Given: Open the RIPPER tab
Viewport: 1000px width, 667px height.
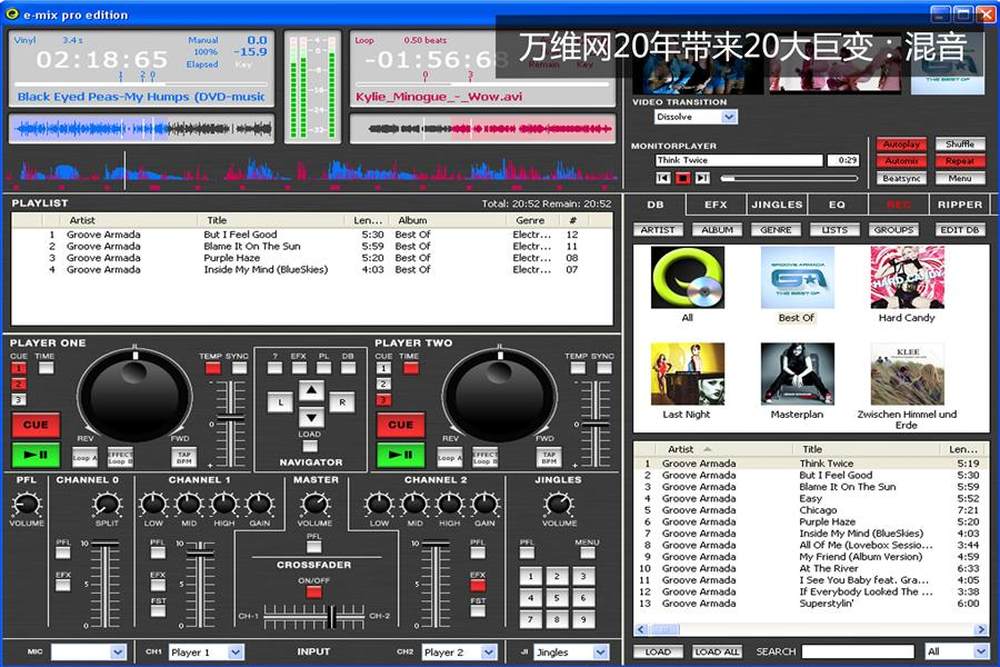Looking at the screenshot, I should [959, 204].
